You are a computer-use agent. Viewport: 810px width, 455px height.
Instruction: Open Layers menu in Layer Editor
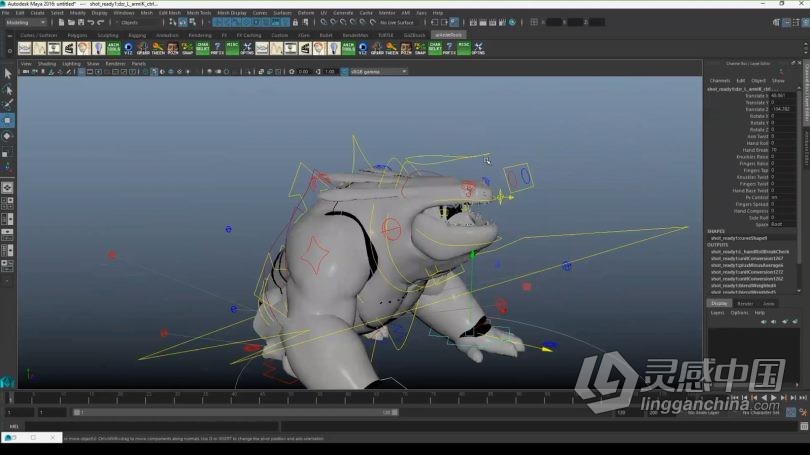click(718, 313)
